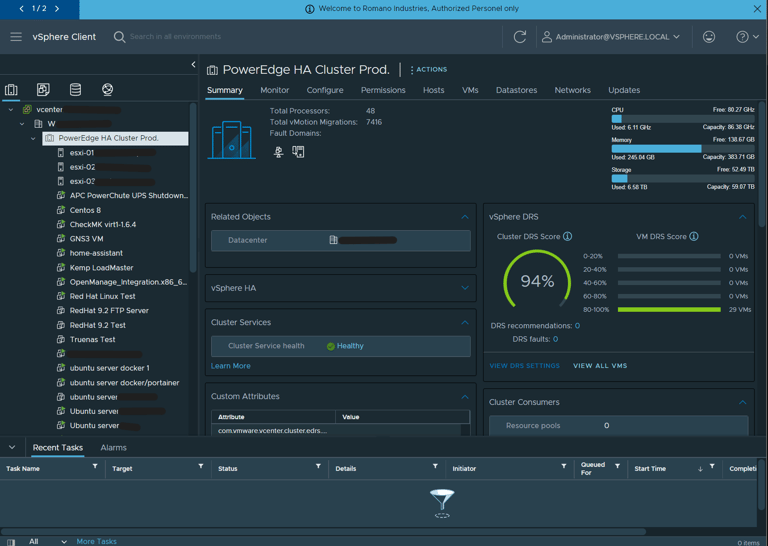Expand the vSphere HA panel
The height and width of the screenshot is (546, 768).
465,288
